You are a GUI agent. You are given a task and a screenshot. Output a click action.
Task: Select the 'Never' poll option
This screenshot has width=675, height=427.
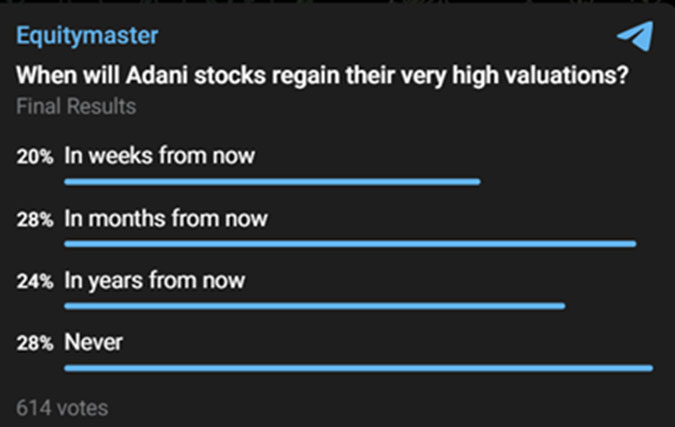93,343
